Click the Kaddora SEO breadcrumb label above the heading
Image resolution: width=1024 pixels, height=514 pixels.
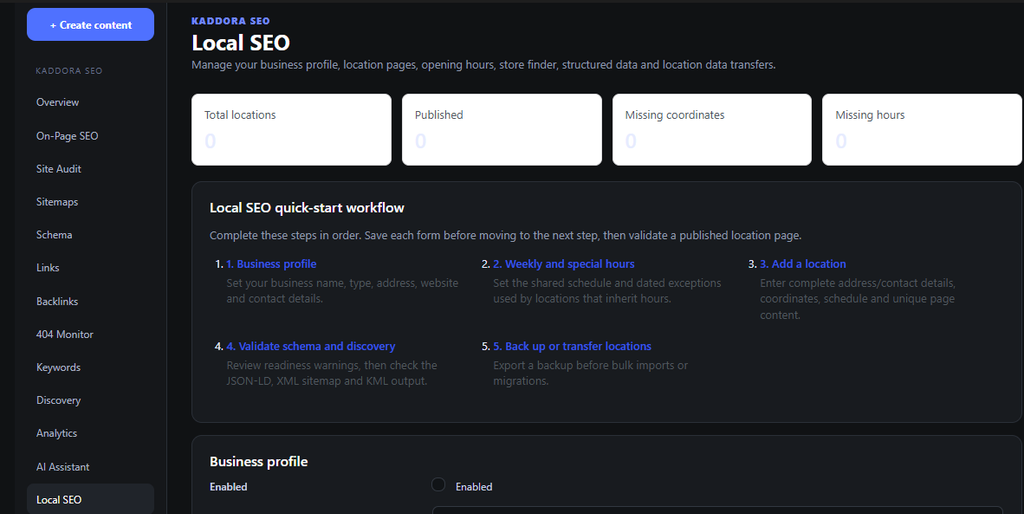coord(231,21)
